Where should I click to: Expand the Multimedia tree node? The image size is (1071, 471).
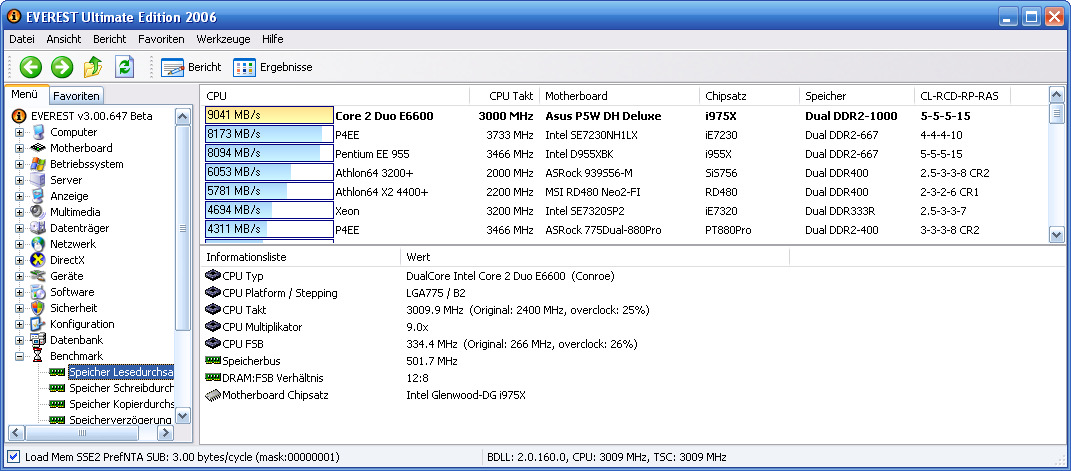coord(19,212)
